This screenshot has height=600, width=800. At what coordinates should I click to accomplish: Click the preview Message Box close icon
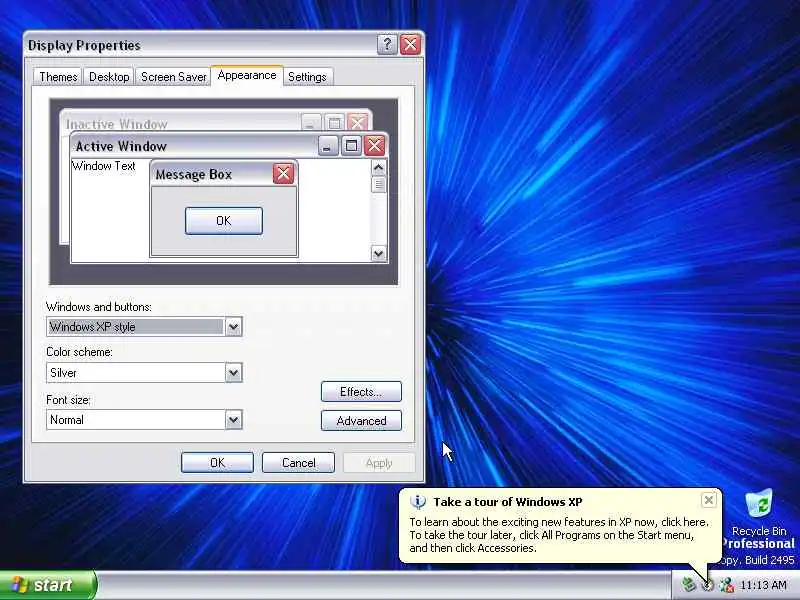[283, 174]
